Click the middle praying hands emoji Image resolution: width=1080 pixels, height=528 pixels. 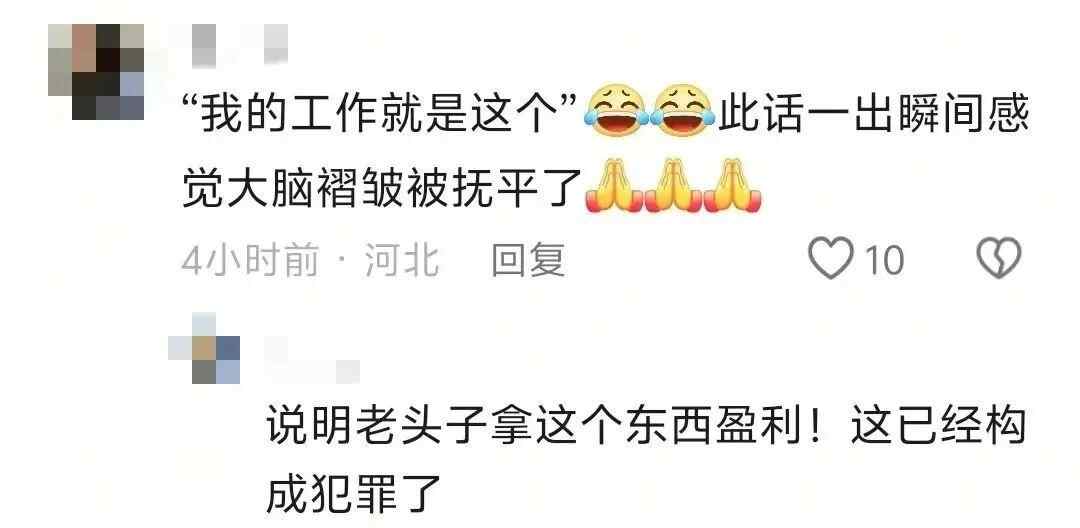pyautogui.click(x=674, y=187)
